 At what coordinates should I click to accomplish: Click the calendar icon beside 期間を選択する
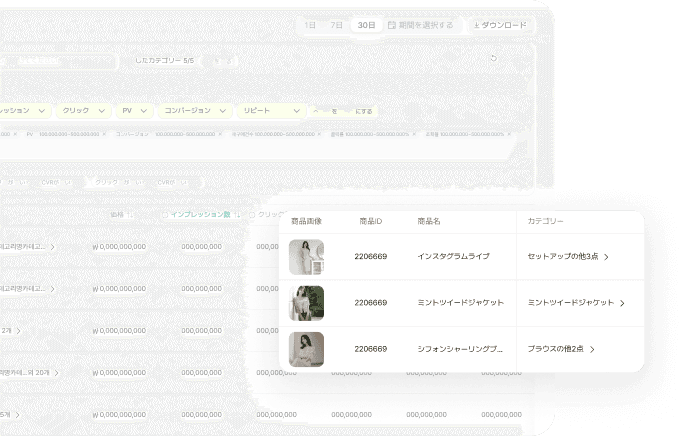[x=391, y=25]
